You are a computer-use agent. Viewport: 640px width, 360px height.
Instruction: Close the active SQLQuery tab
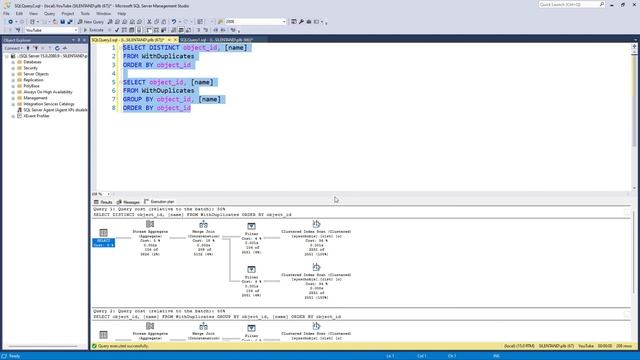click(x=176, y=40)
